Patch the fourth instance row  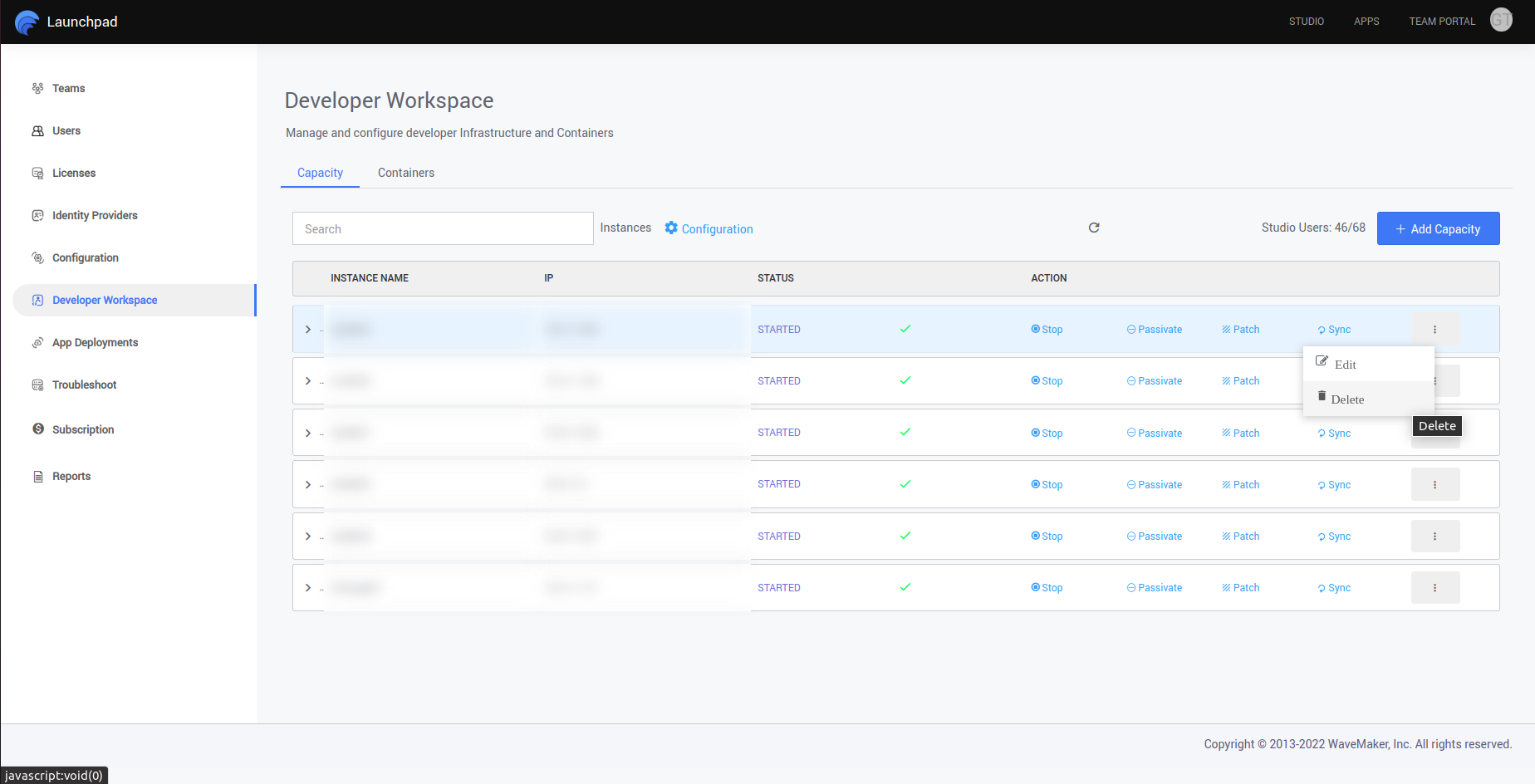coord(1240,485)
